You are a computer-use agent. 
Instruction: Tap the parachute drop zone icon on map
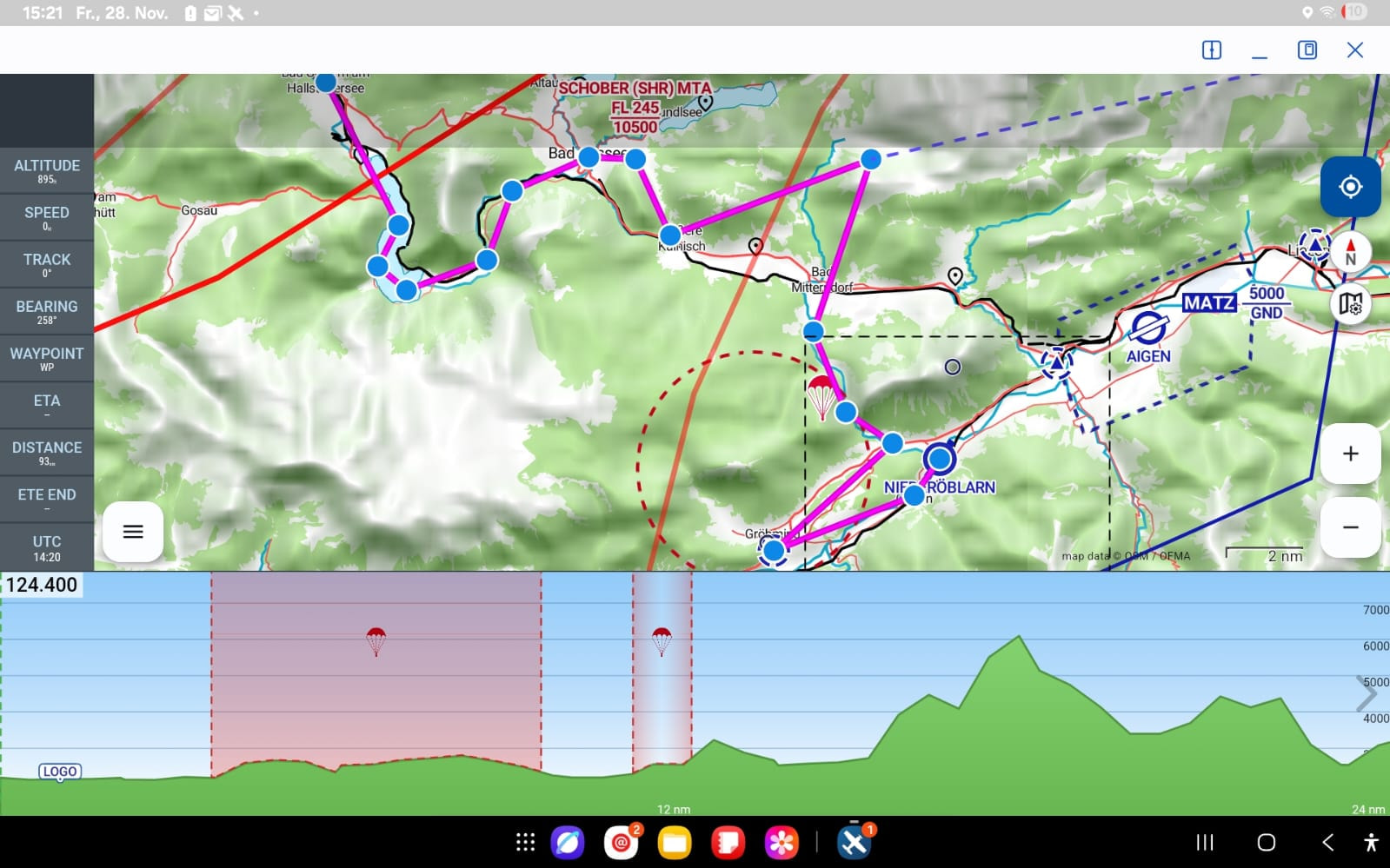click(x=821, y=395)
